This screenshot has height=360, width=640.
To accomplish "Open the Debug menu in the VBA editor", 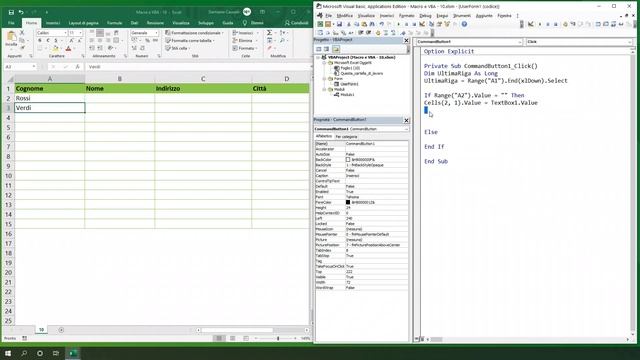I will click(425, 16).
